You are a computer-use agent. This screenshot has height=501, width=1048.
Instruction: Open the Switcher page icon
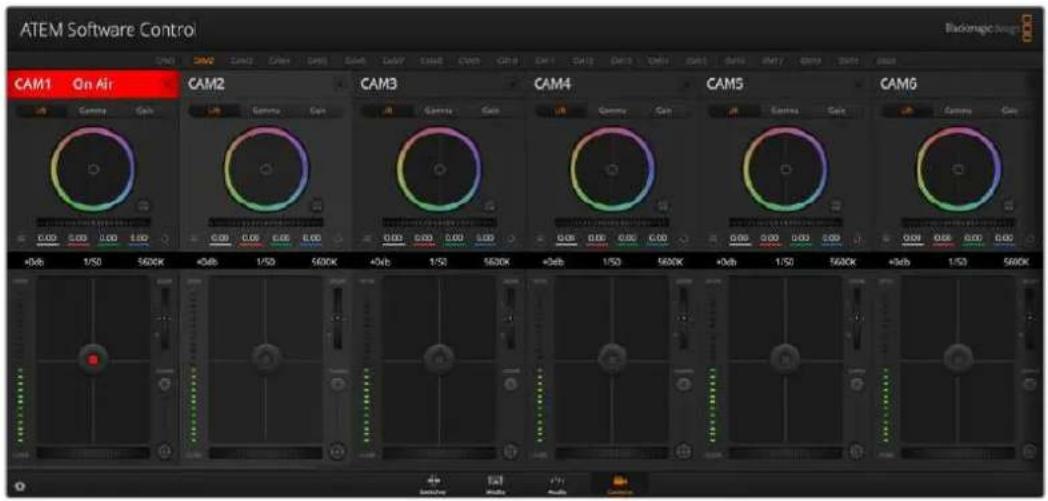[x=433, y=484]
